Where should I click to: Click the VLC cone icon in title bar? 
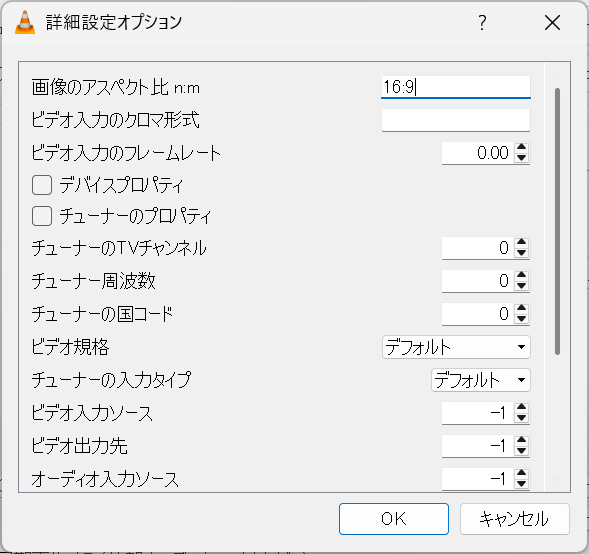[x=25, y=23]
